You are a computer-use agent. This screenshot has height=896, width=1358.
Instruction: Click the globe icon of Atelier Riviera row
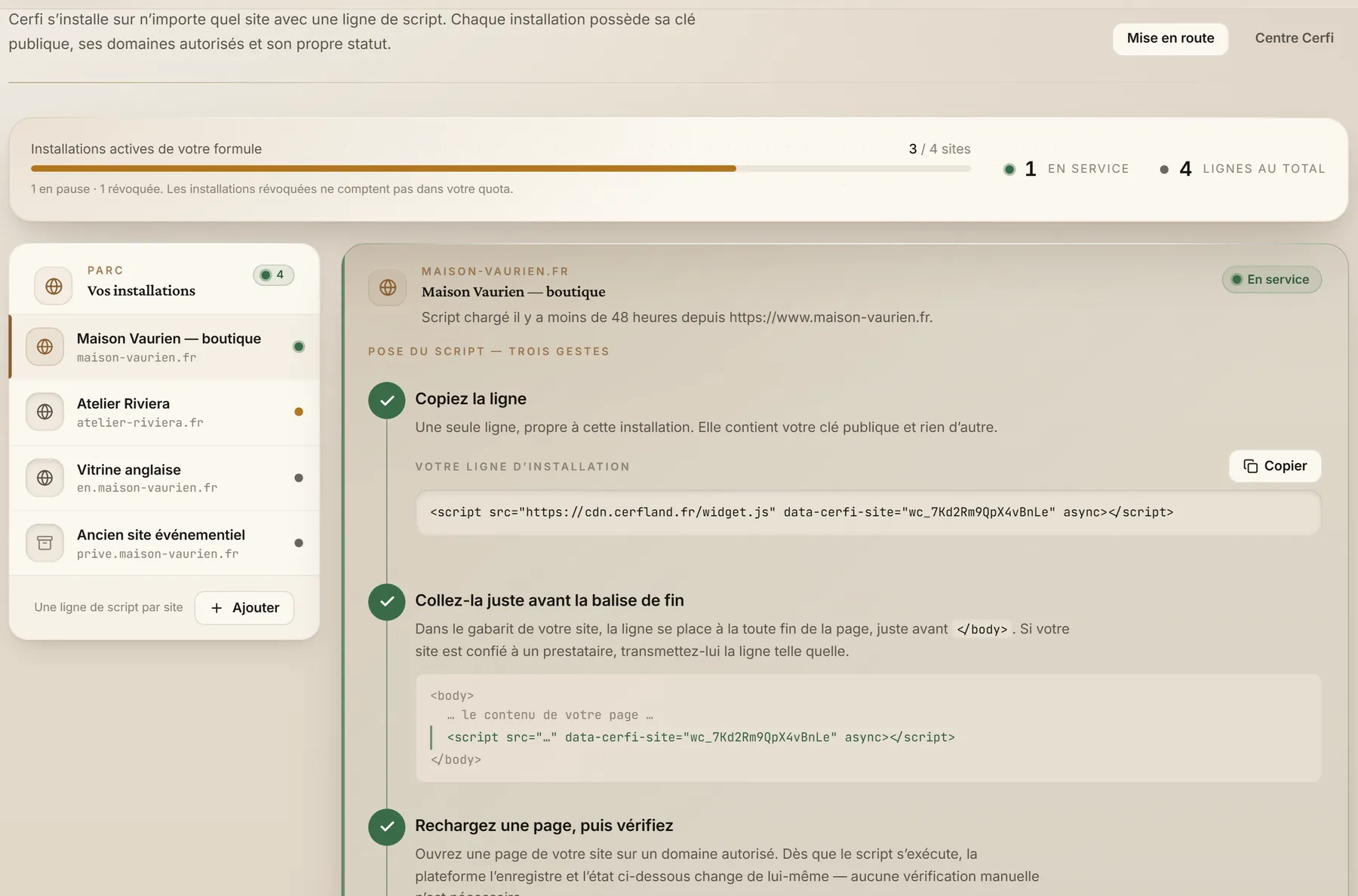(x=45, y=412)
